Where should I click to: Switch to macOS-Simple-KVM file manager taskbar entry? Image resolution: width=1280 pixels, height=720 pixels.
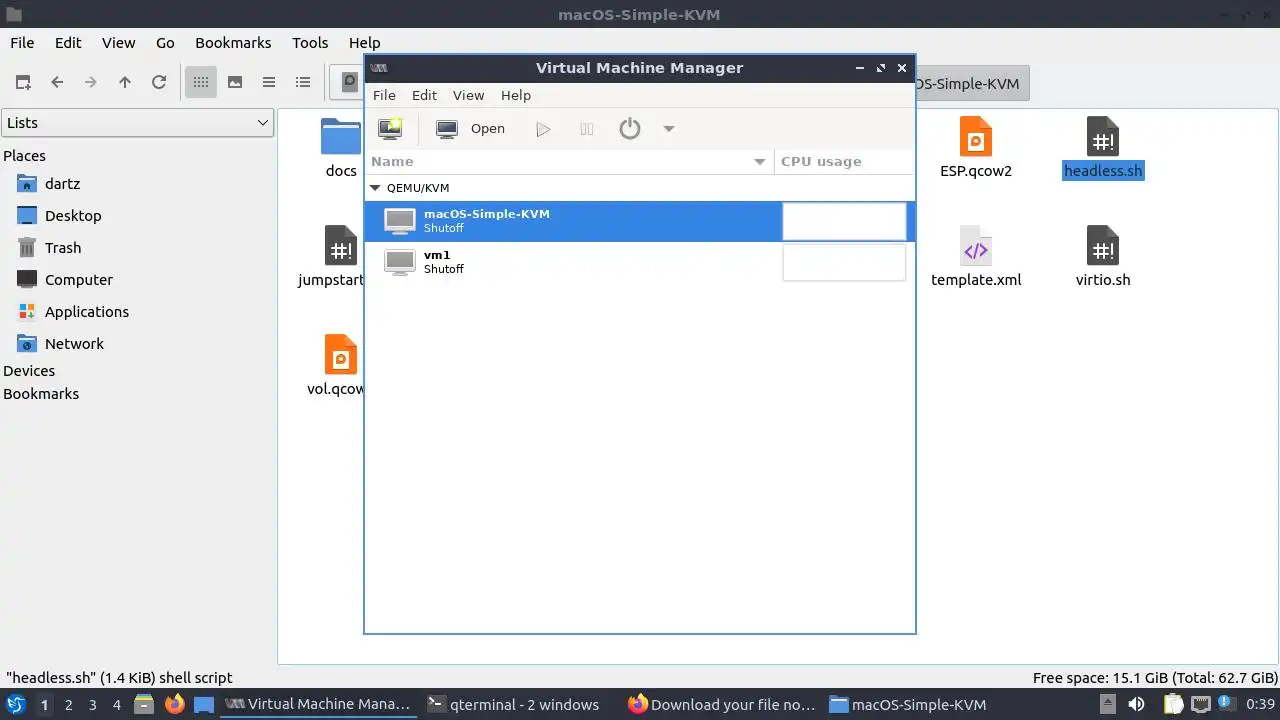click(908, 704)
